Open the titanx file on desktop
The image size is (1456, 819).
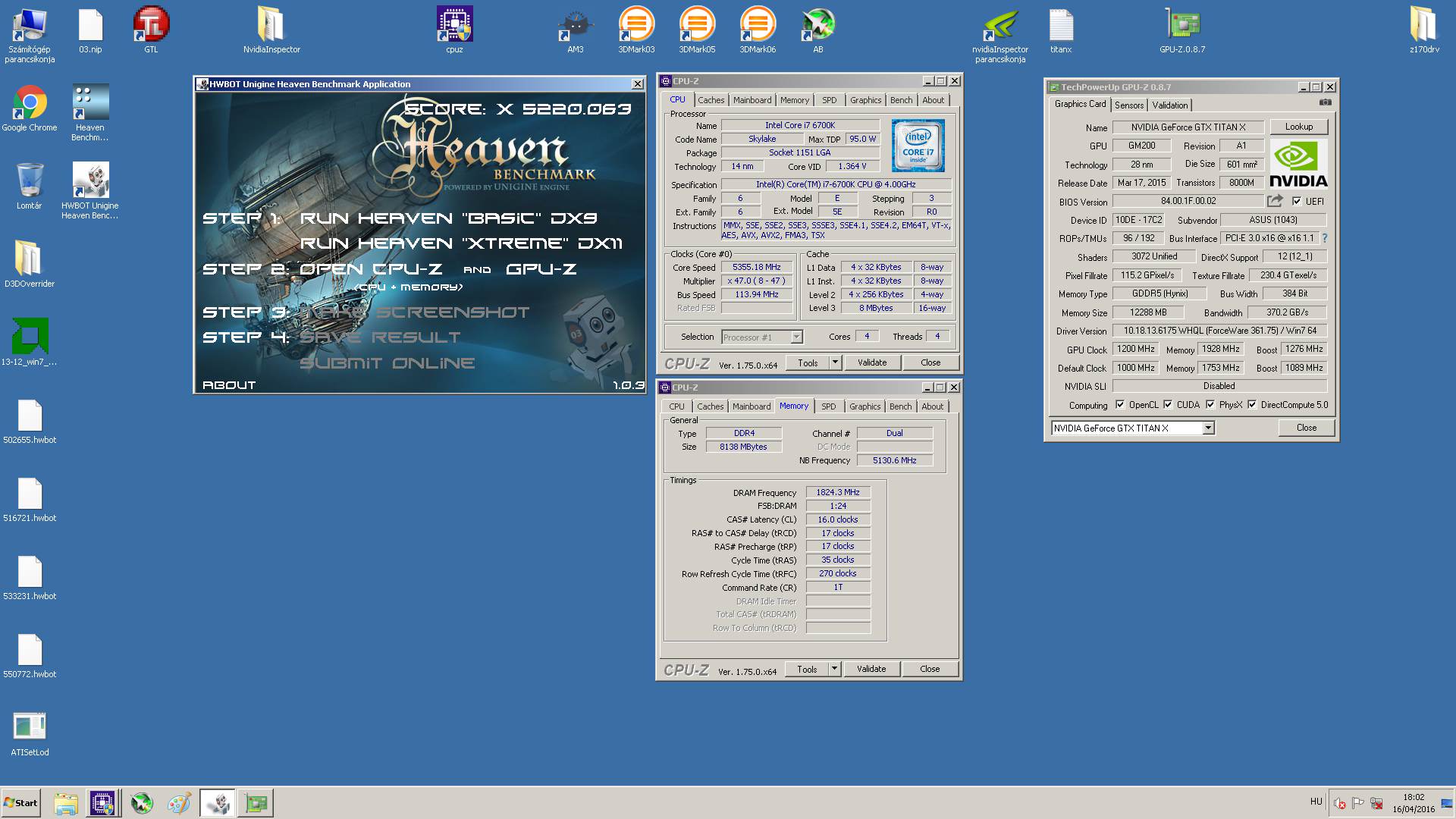pos(1061,30)
